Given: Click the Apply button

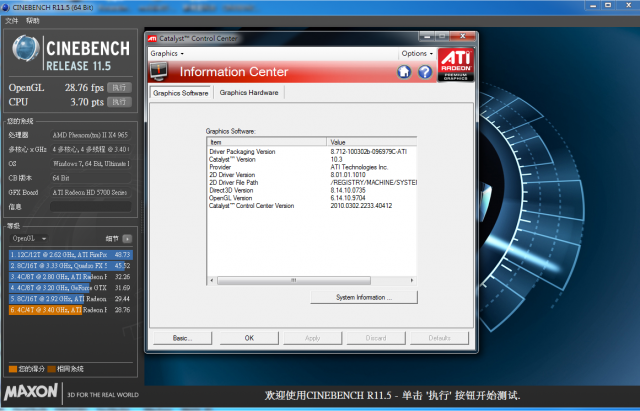Looking at the screenshot, I should [x=313, y=338].
